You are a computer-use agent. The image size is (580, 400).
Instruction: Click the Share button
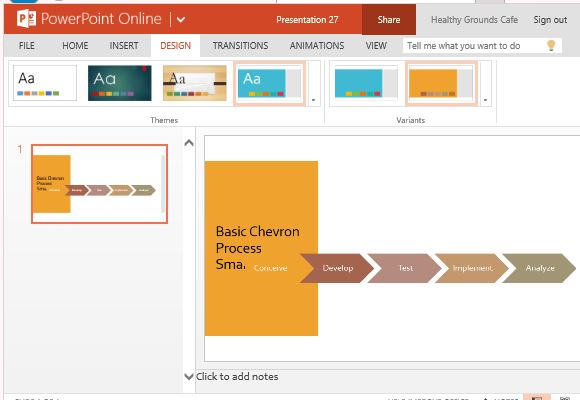pyautogui.click(x=389, y=20)
